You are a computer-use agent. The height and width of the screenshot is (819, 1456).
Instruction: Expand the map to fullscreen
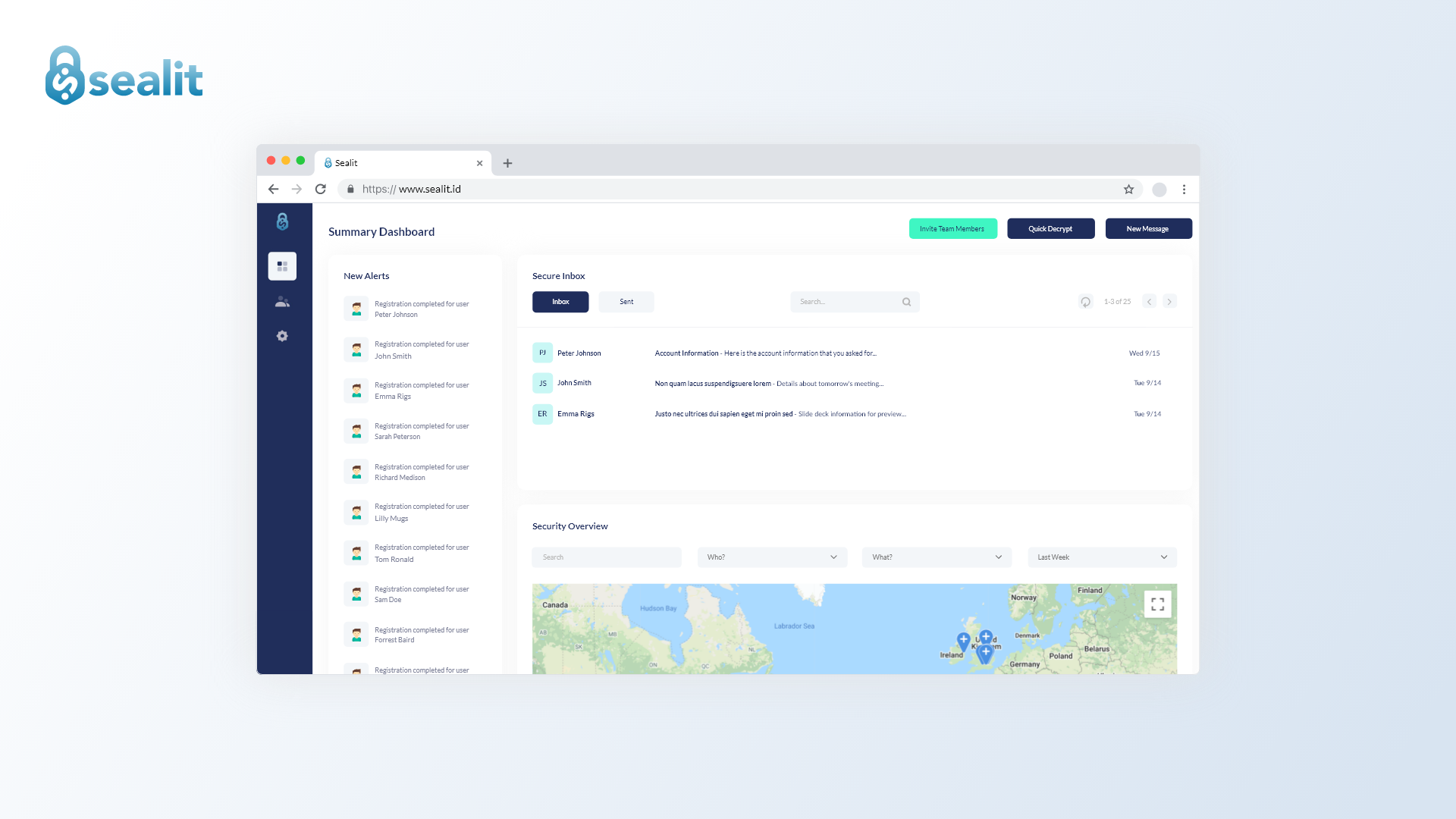(1157, 604)
